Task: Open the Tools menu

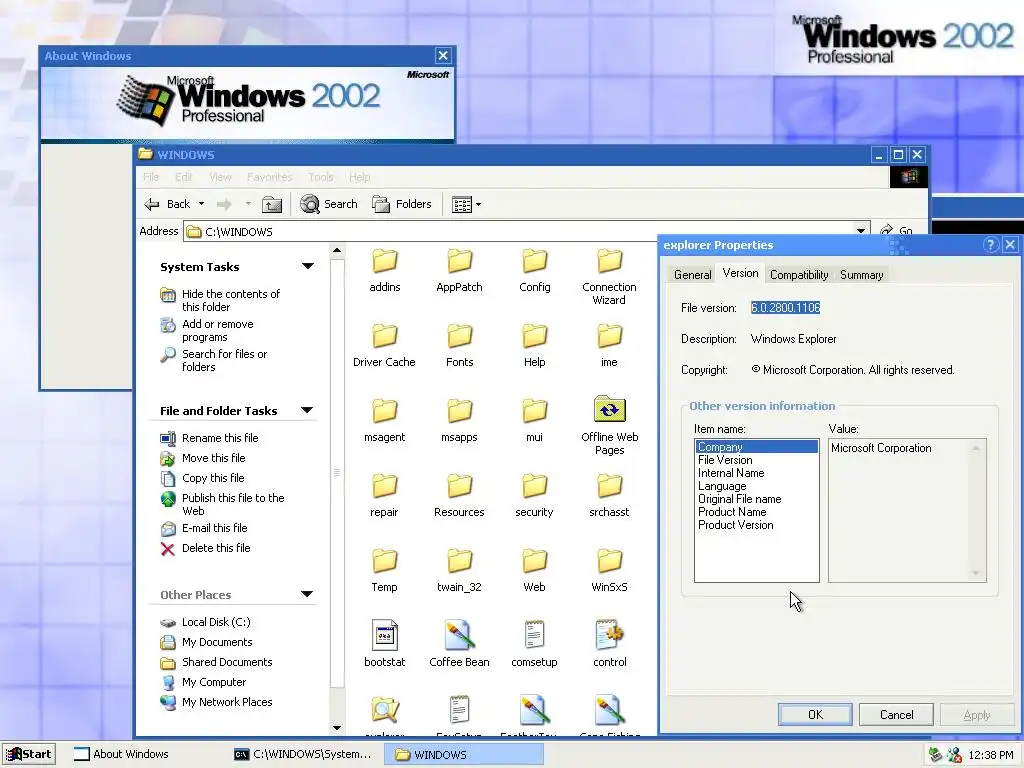Action: [x=321, y=177]
